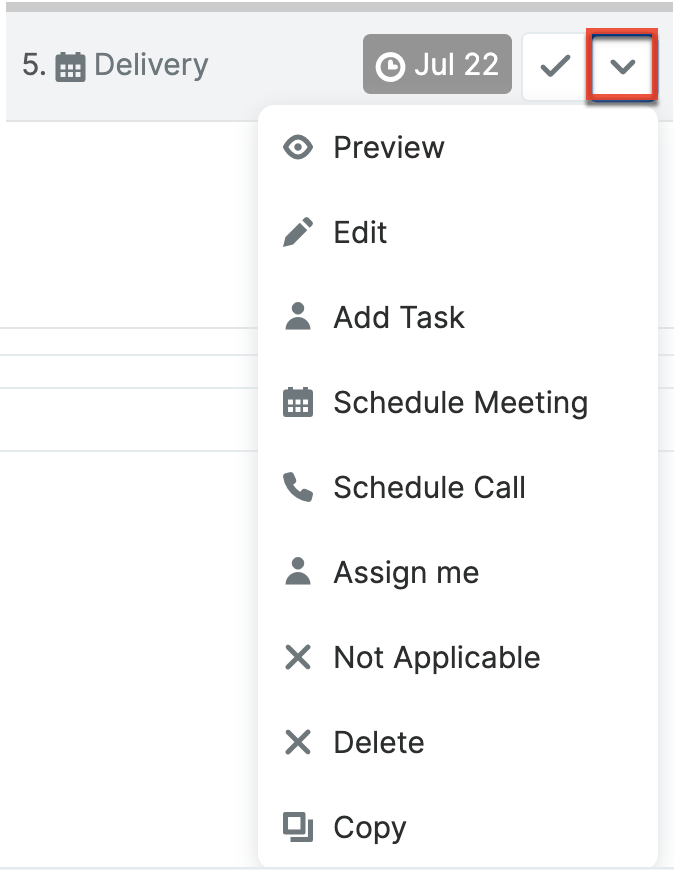
Task: Click the X icon beside Not Applicable
Action: tap(298, 658)
